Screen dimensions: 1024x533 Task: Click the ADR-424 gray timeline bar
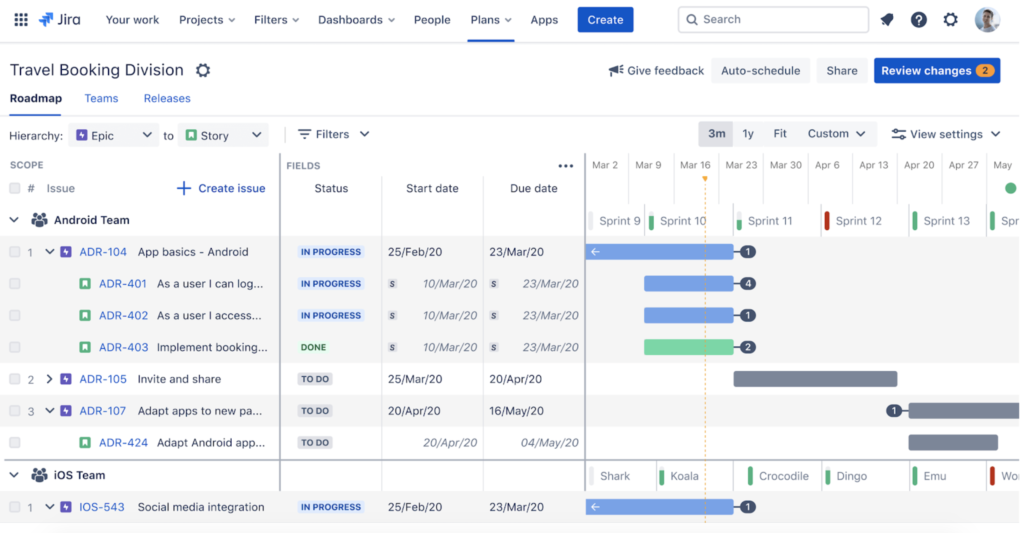(953, 443)
